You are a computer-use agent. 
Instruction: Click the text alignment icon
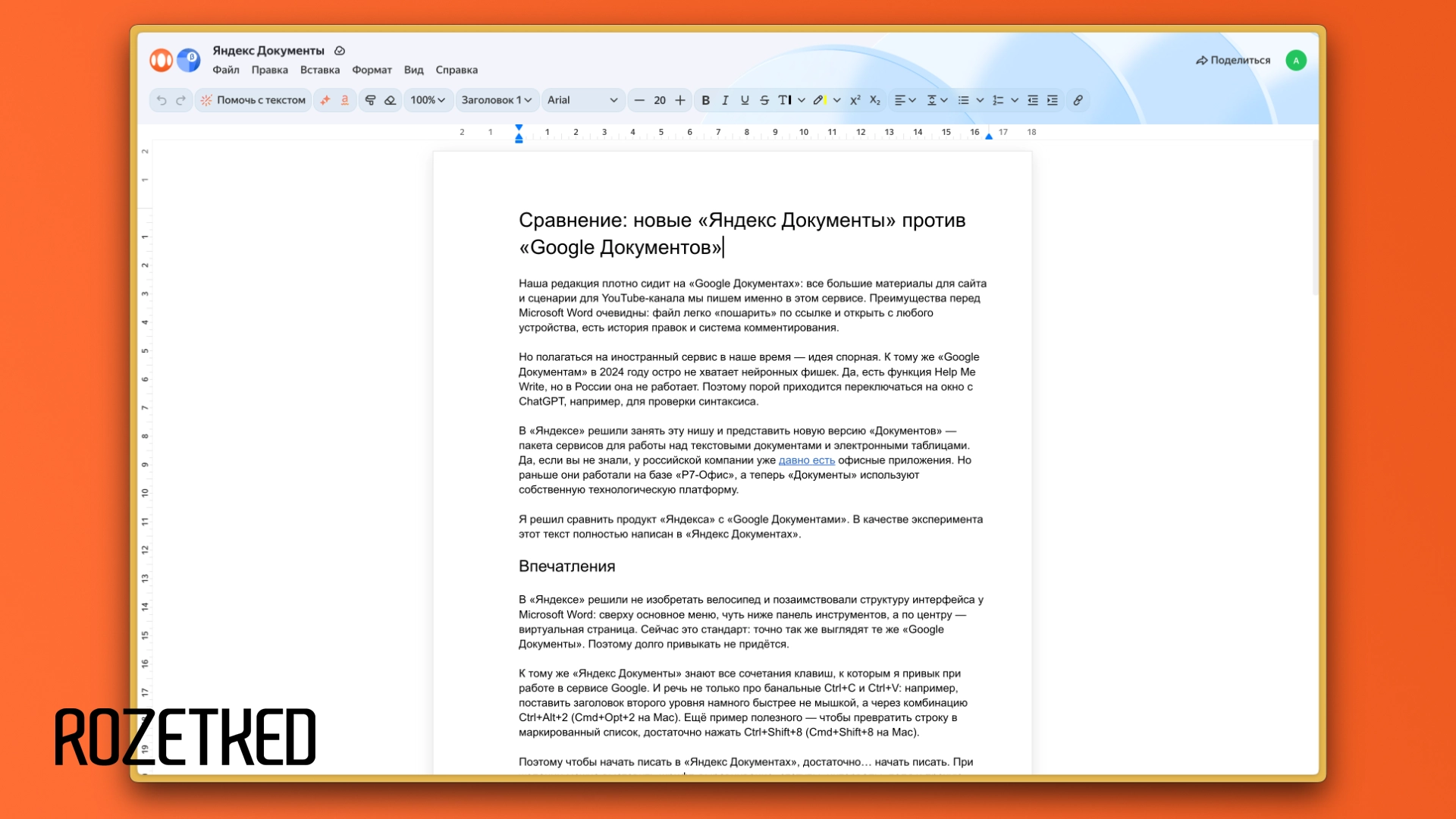pos(899,100)
